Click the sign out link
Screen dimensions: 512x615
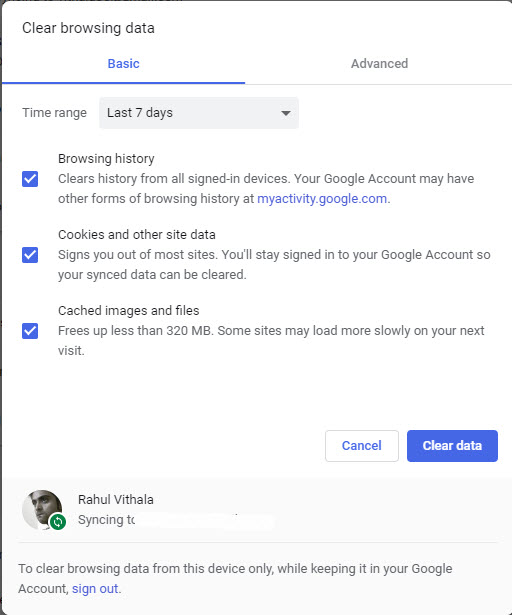click(x=95, y=589)
